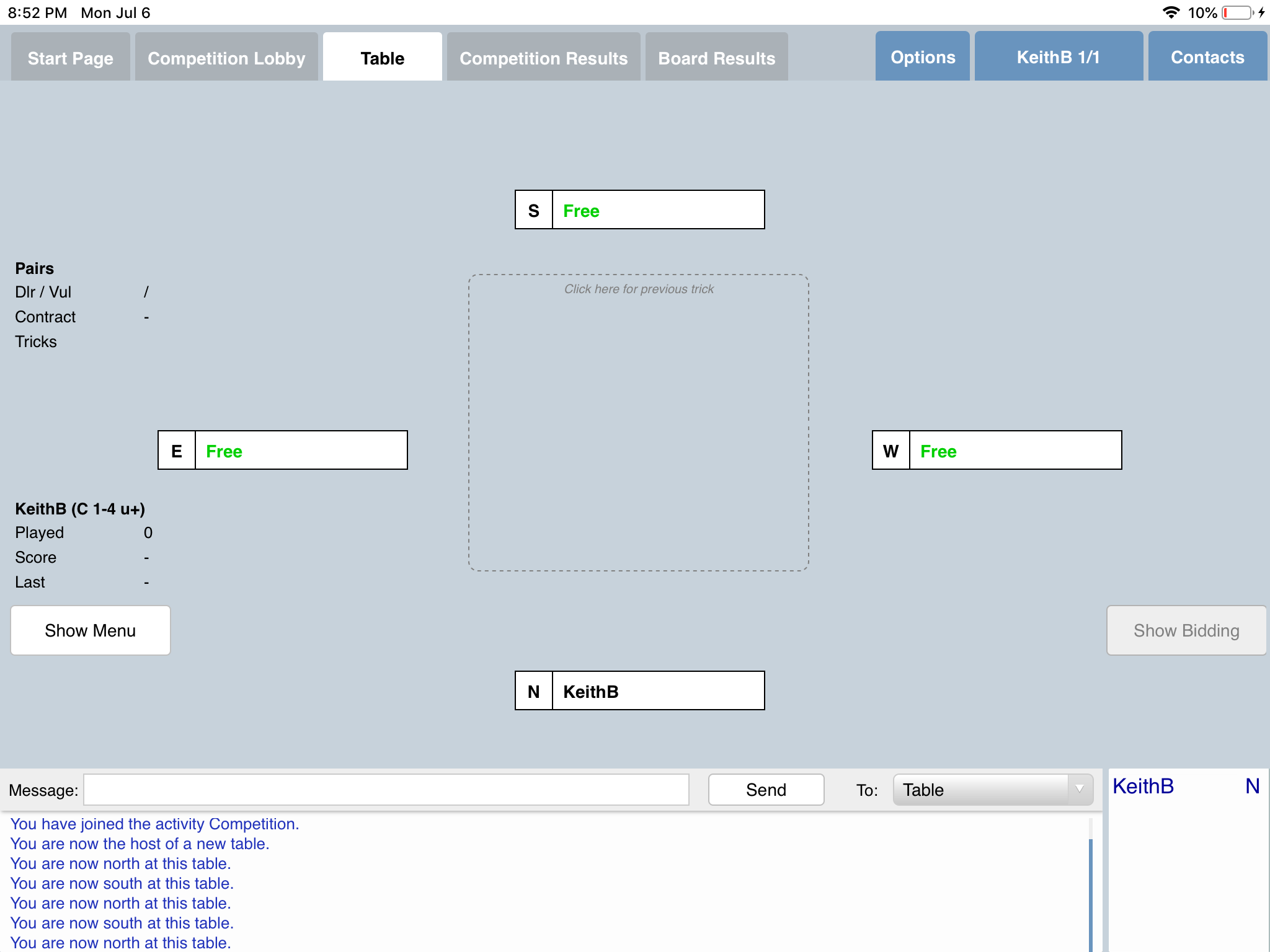Send the chat message
This screenshot has height=952, width=1270.
[766, 790]
